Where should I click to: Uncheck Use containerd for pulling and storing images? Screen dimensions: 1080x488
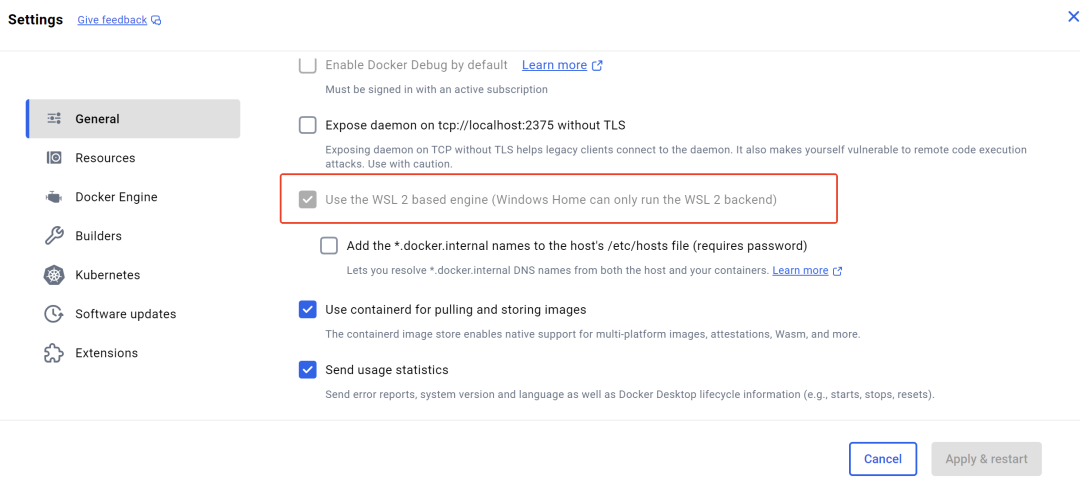(x=307, y=310)
